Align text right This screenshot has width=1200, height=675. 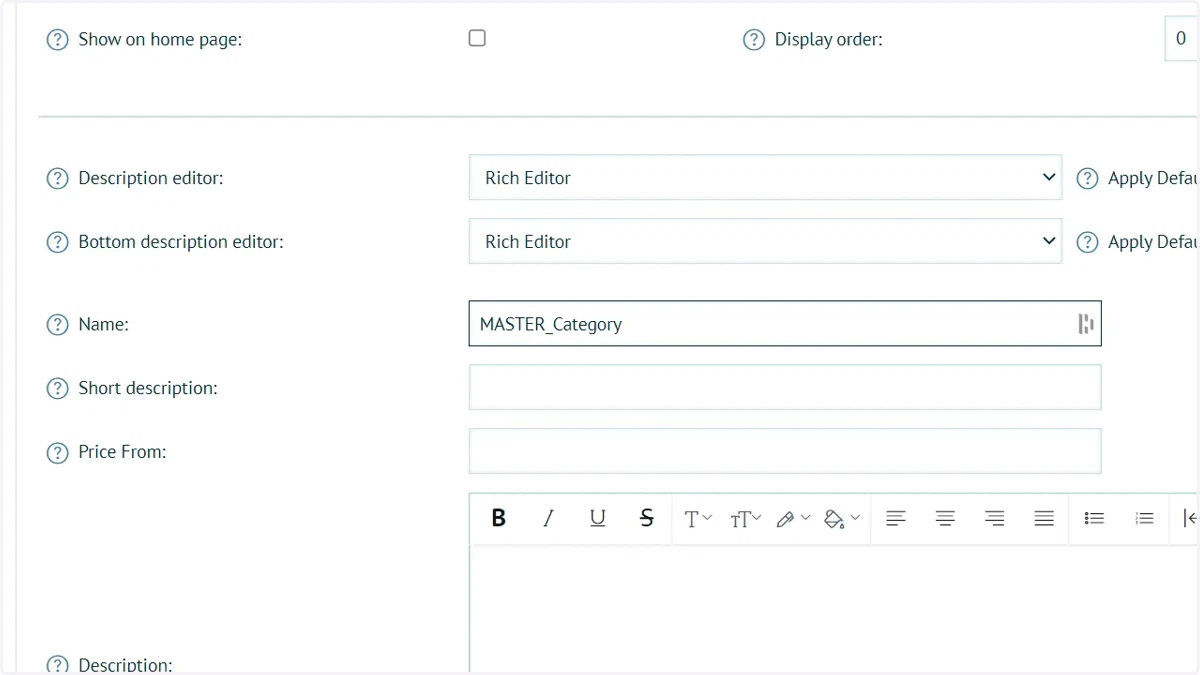click(994, 518)
